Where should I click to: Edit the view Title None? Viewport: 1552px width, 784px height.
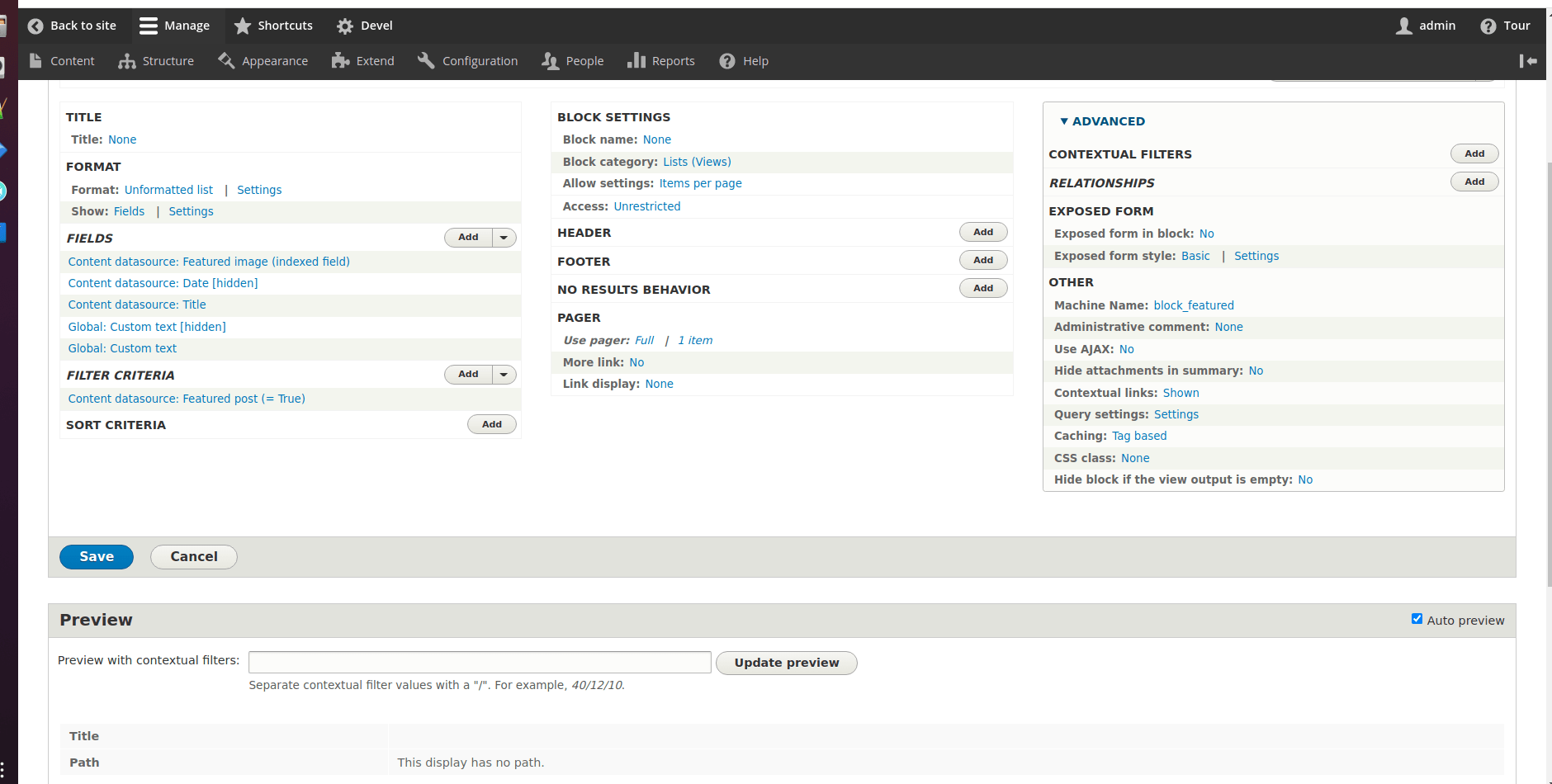[x=122, y=139]
